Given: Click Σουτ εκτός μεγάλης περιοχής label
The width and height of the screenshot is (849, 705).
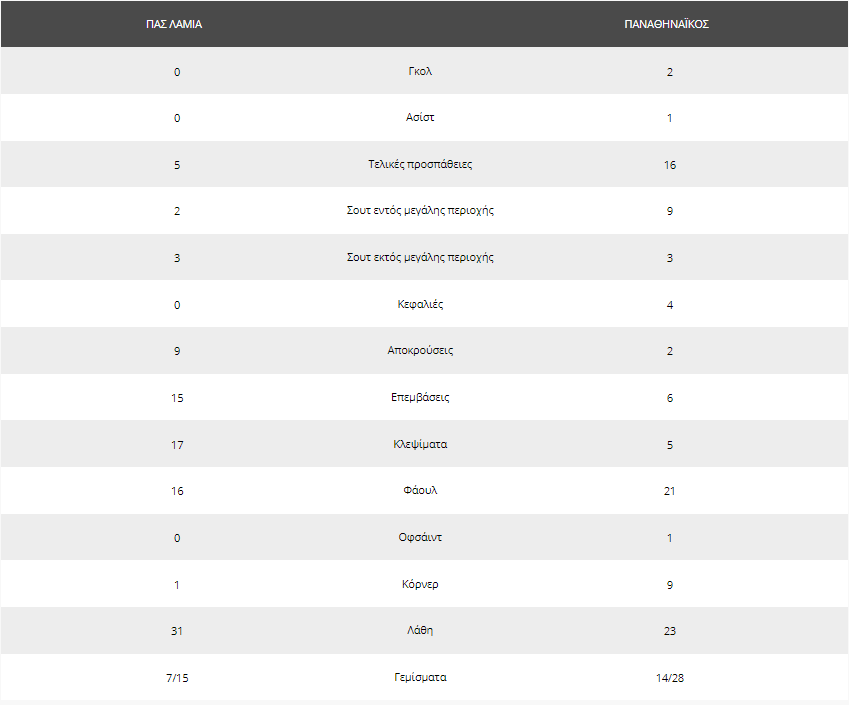Looking at the screenshot, I should point(420,257).
